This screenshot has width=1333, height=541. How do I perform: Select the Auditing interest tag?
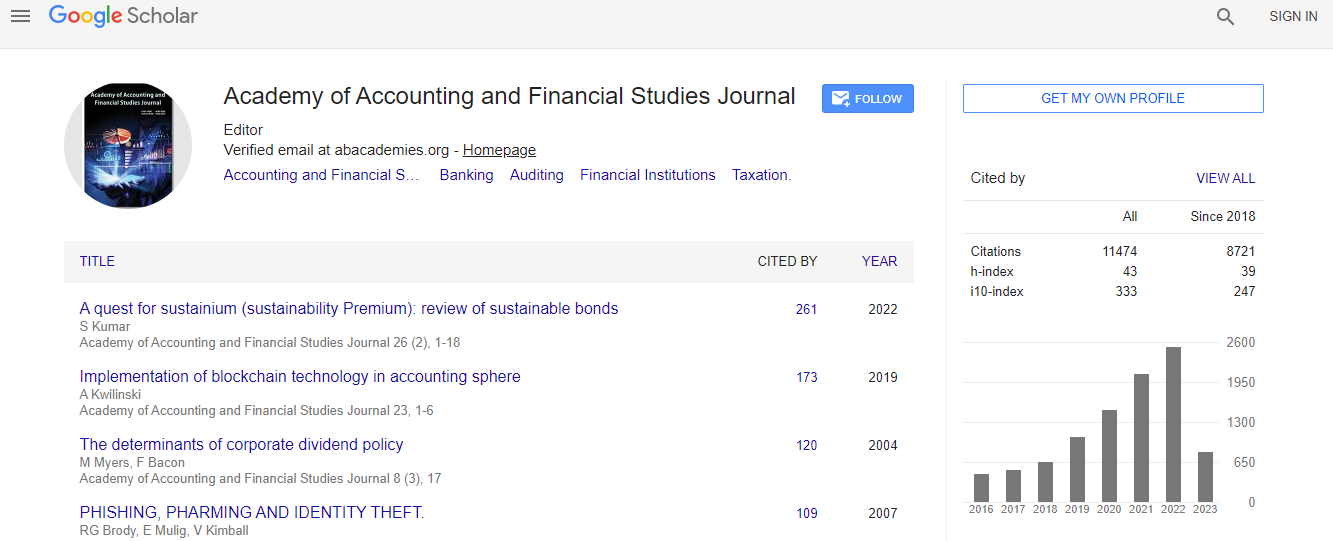point(537,175)
